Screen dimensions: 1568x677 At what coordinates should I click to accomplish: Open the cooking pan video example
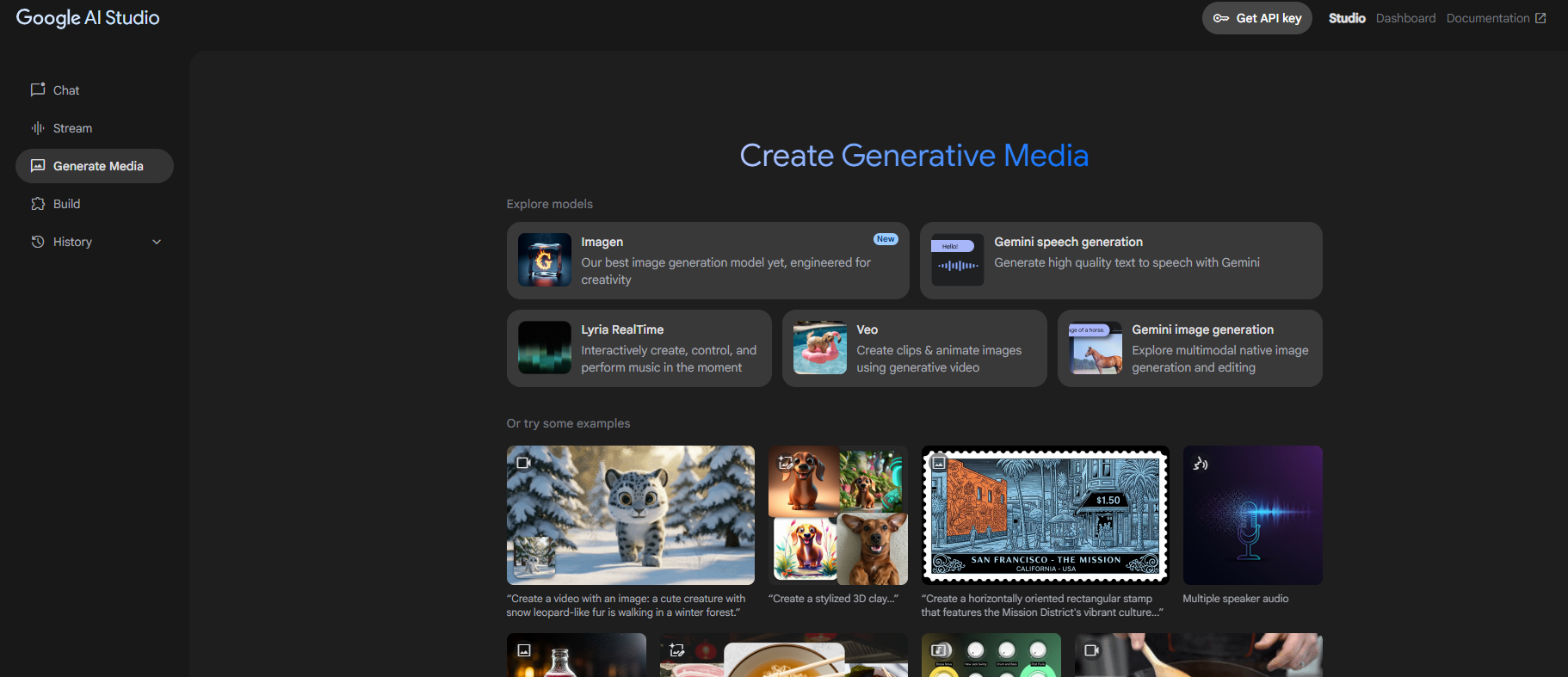pyautogui.click(x=1198, y=655)
